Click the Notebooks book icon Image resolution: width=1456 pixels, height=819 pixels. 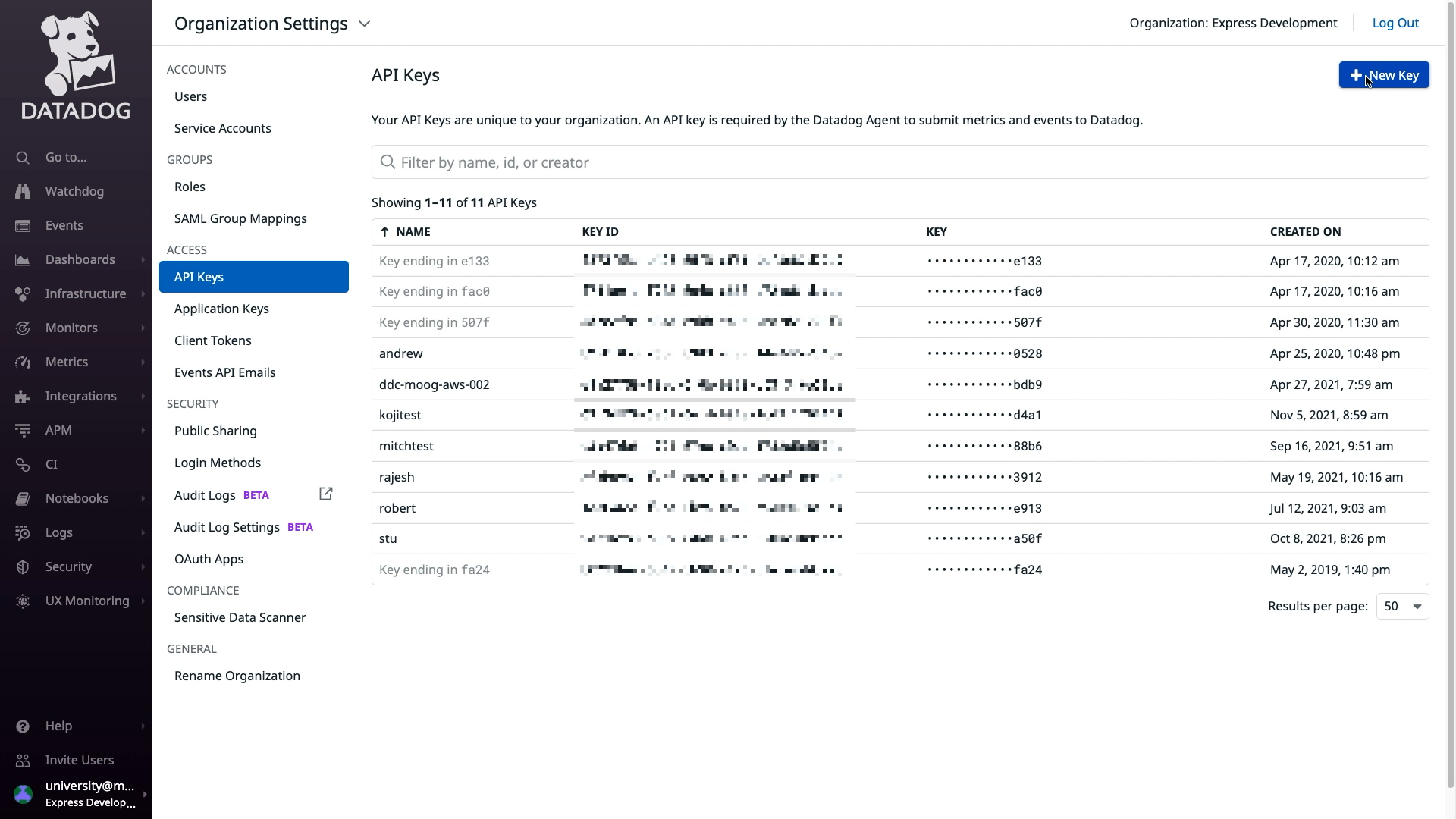[x=23, y=499]
